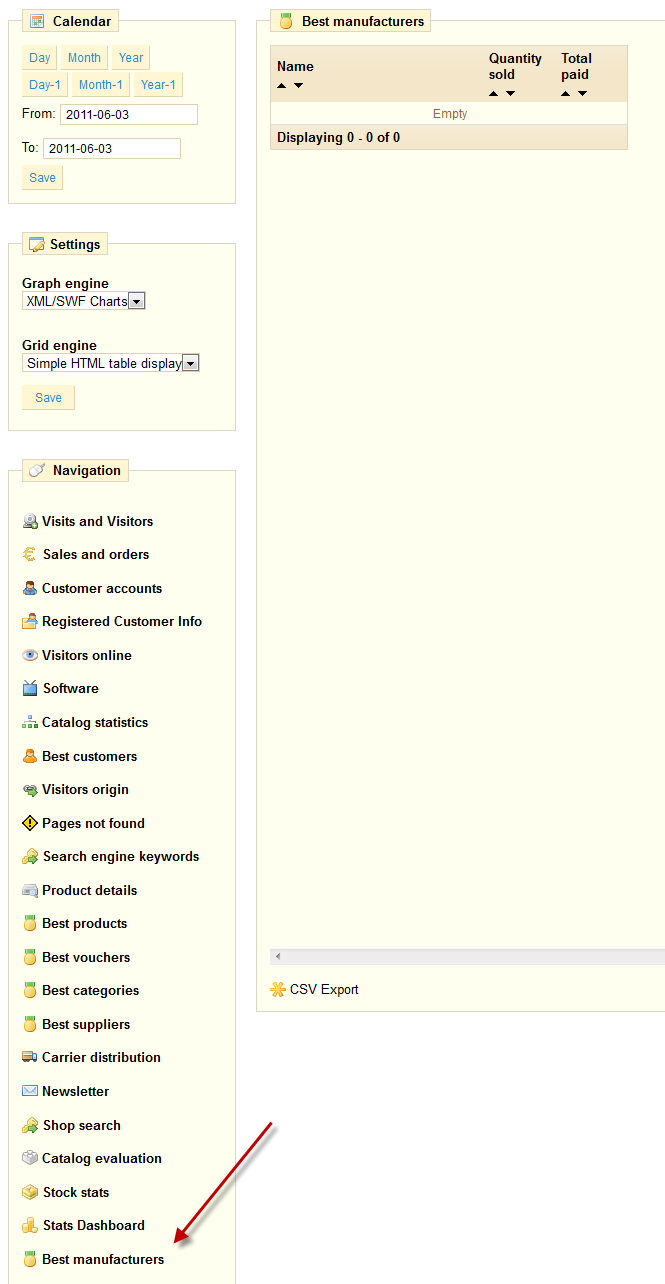The width and height of the screenshot is (665, 1284).
Task: Select the Year calendar button
Action: (x=131, y=58)
